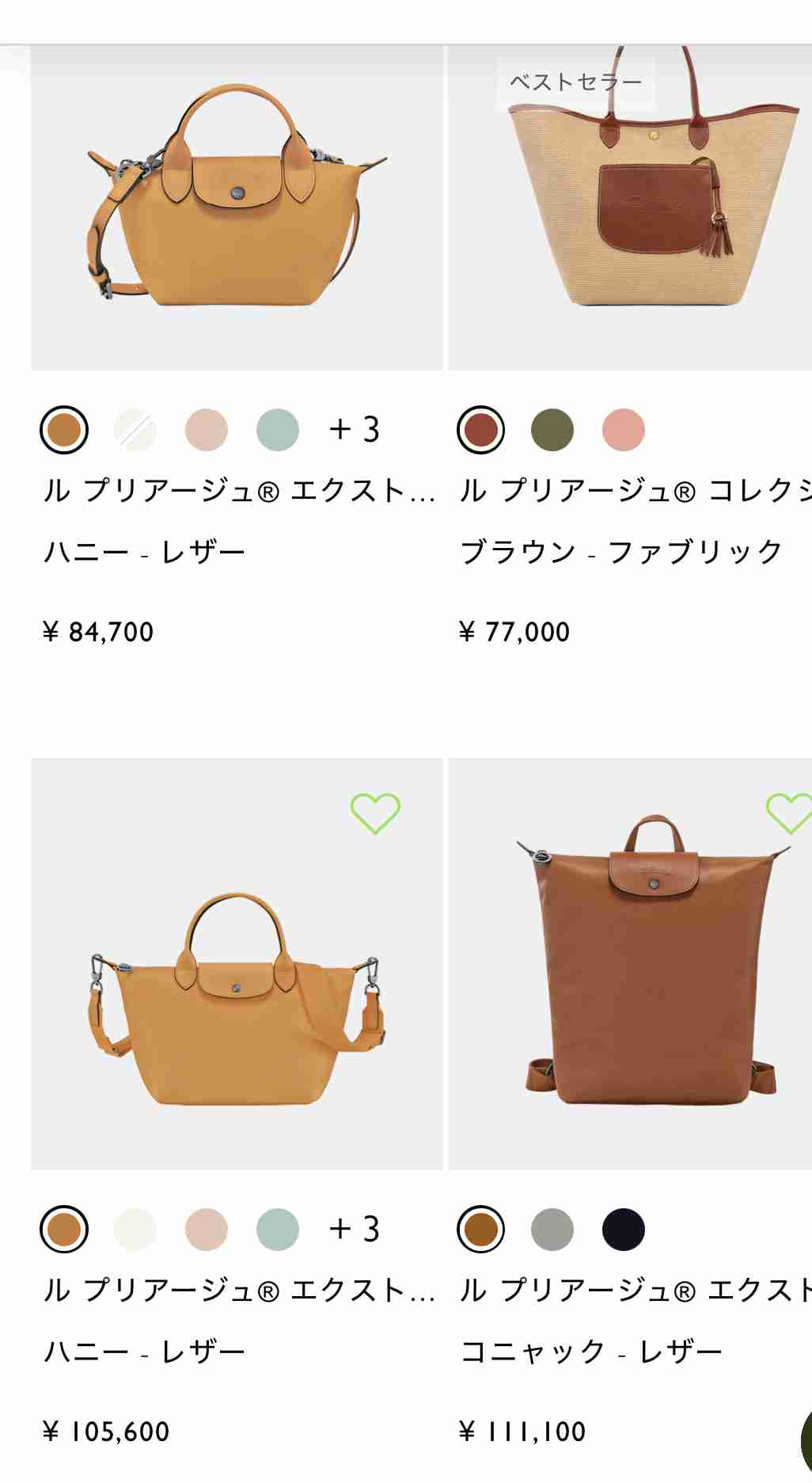812x1483 pixels.
Task: Pick mint swatch on ¥105,600 bag
Action: pyautogui.click(x=278, y=1229)
